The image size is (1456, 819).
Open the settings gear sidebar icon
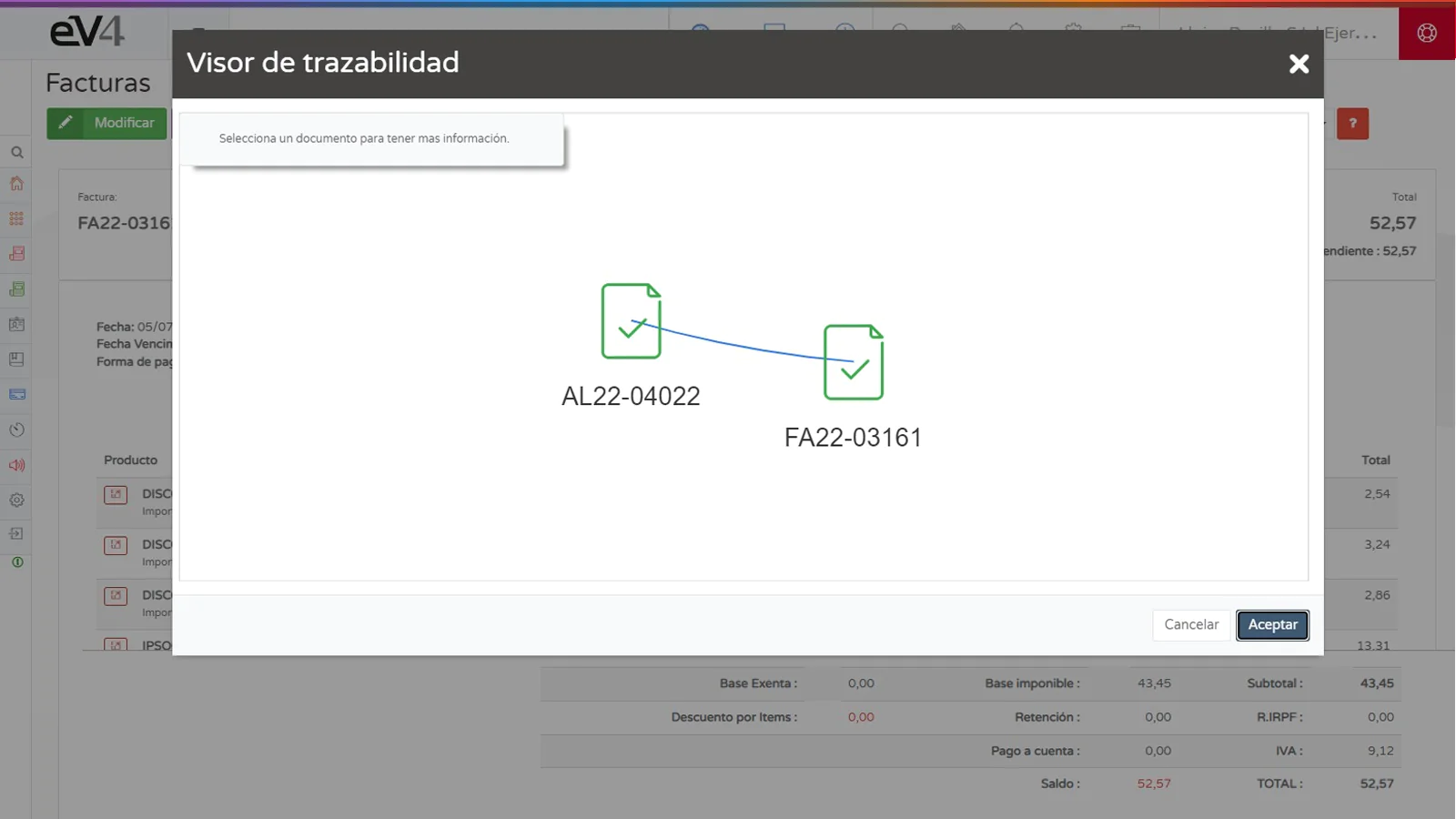[x=16, y=500]
